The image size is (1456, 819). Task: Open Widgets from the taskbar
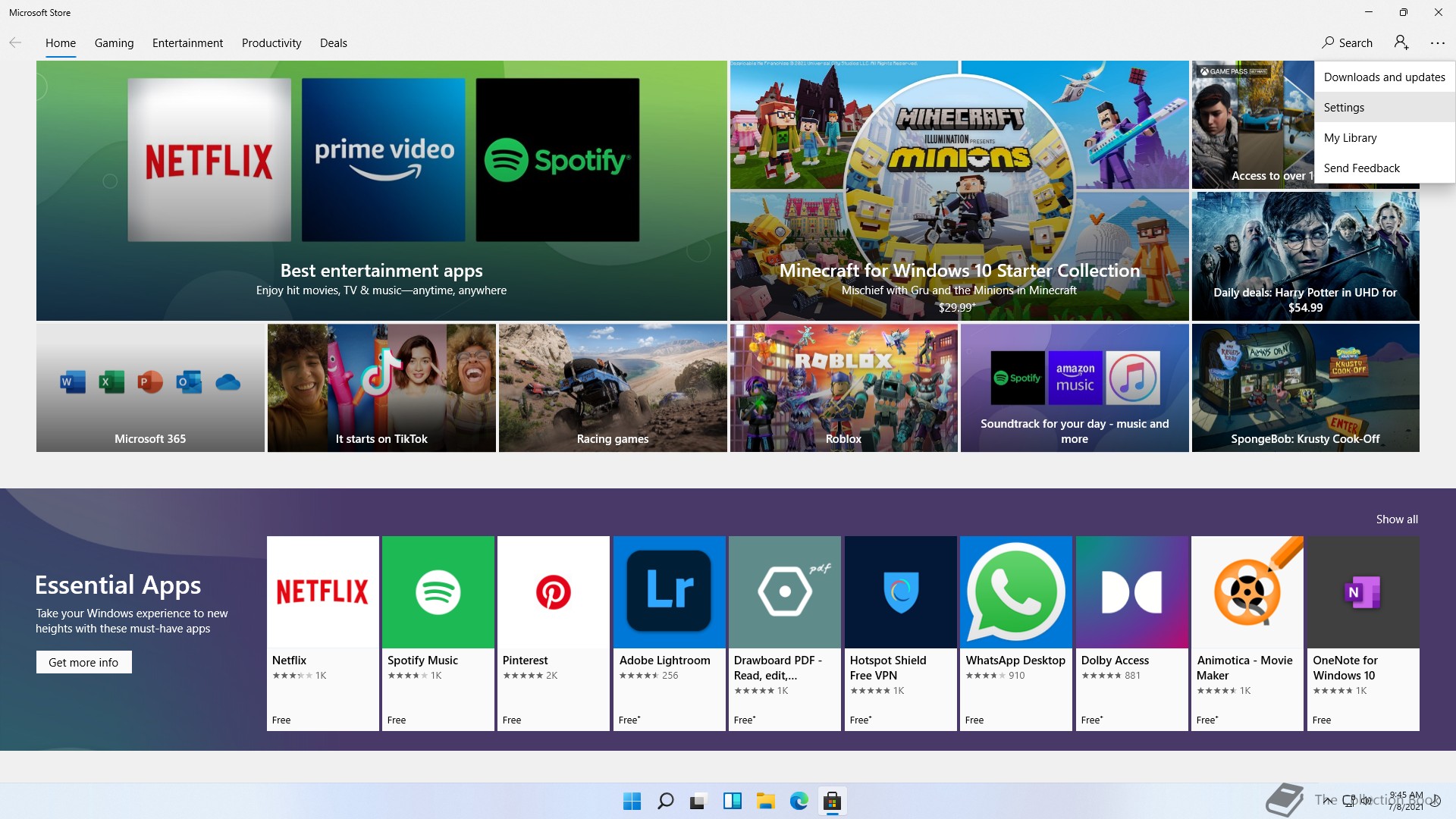[732, 801]
